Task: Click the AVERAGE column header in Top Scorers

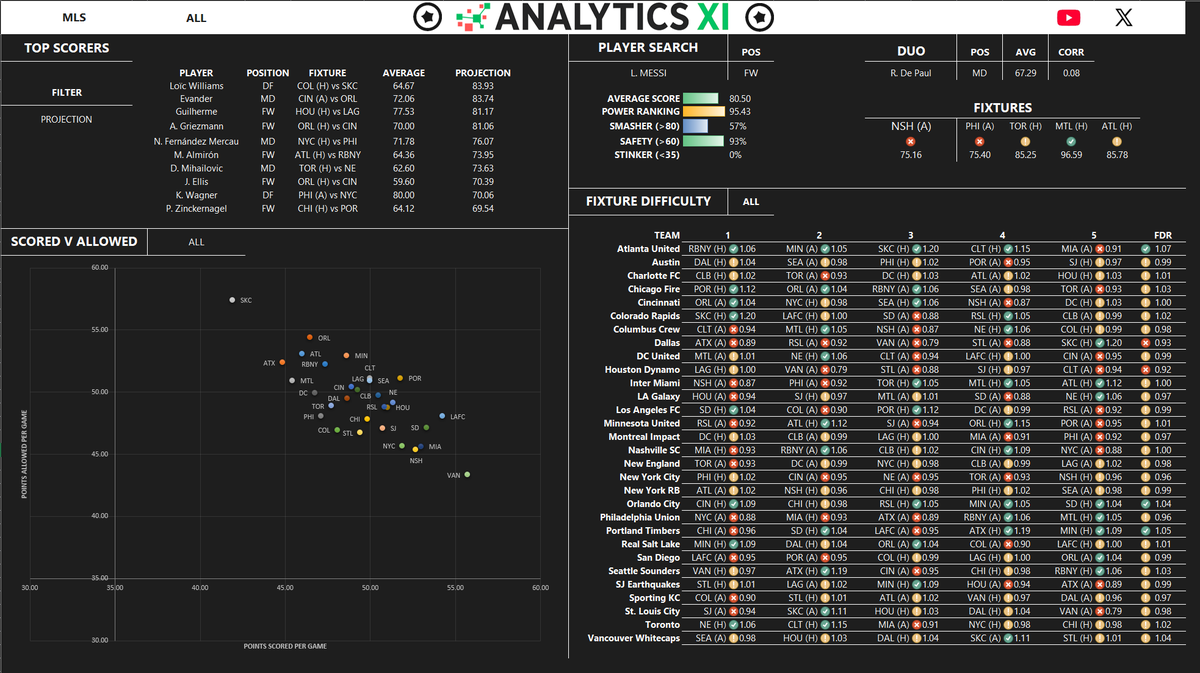Action: [404, 73]
